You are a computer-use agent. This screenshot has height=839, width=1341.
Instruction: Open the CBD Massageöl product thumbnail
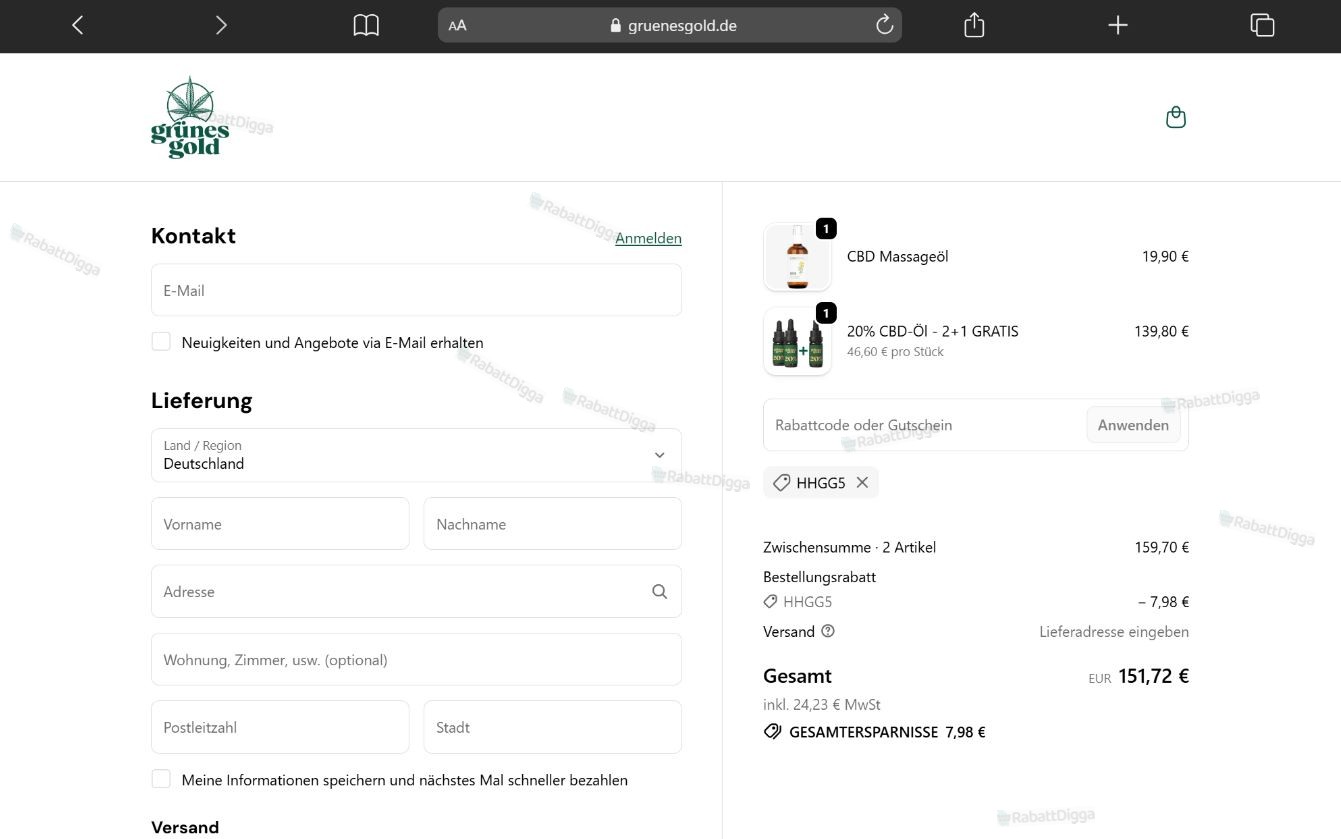coord(797,257)
